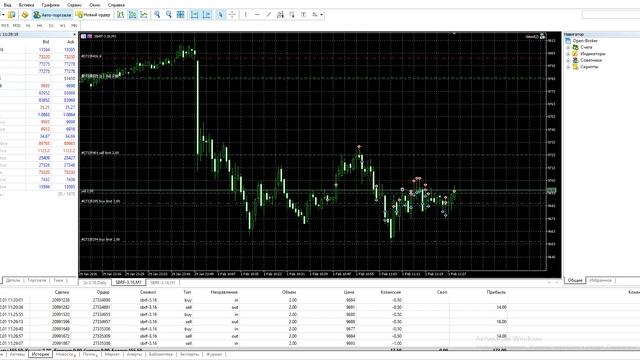Select the W1 timeframe

pos(62,25)
